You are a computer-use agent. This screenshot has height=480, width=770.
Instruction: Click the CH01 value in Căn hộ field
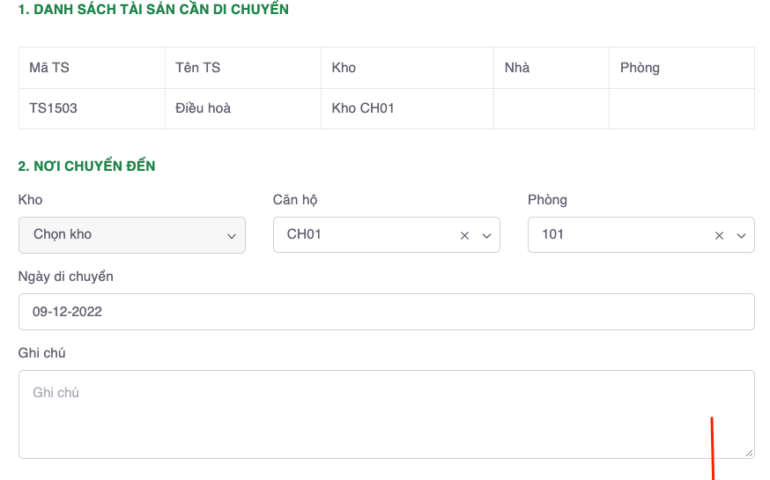click(x=303, y=235)
